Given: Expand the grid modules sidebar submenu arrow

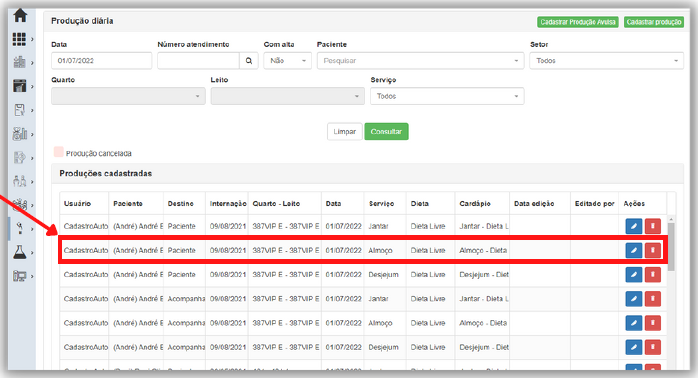Looking at the screenshot, I should (32, 40).
